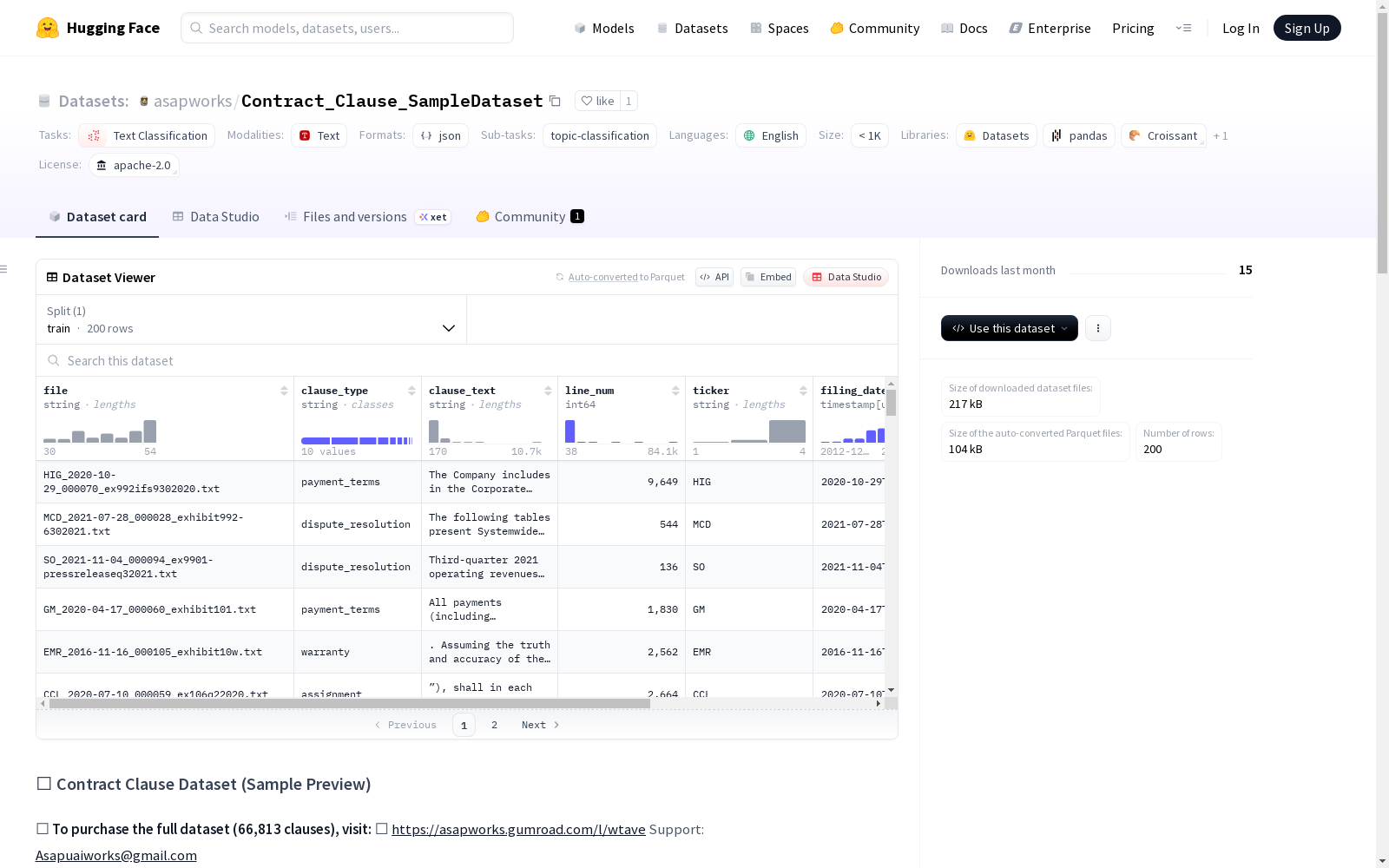Open the Spaces menu
This screenshot has width=1389, height=868.
coord(779,28)
